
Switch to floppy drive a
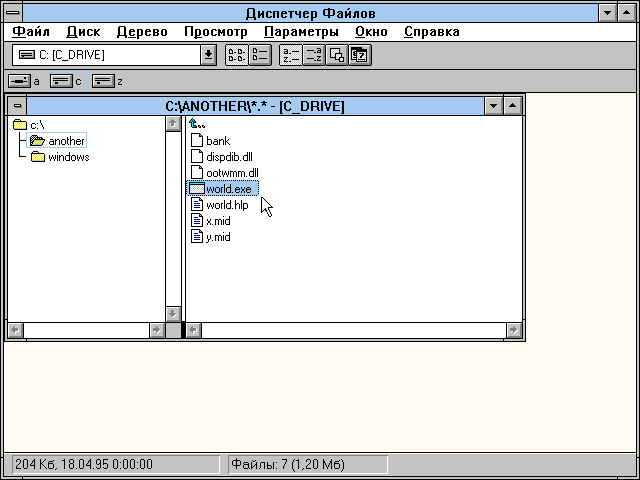(x=19, y=81)
